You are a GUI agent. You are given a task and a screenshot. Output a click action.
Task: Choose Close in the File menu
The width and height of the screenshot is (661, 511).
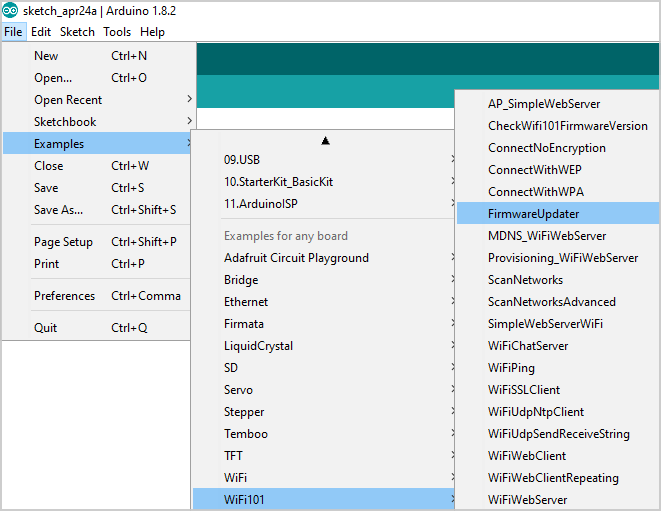[x=98, y=166]
